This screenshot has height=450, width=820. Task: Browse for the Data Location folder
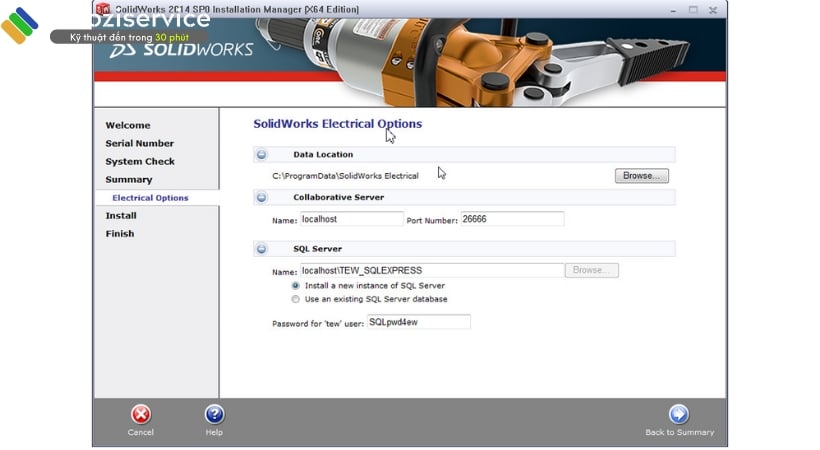point(641,176)
